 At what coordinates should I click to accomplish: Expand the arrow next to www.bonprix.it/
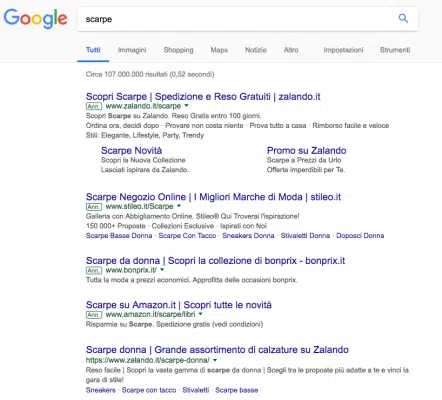(162, 269)
